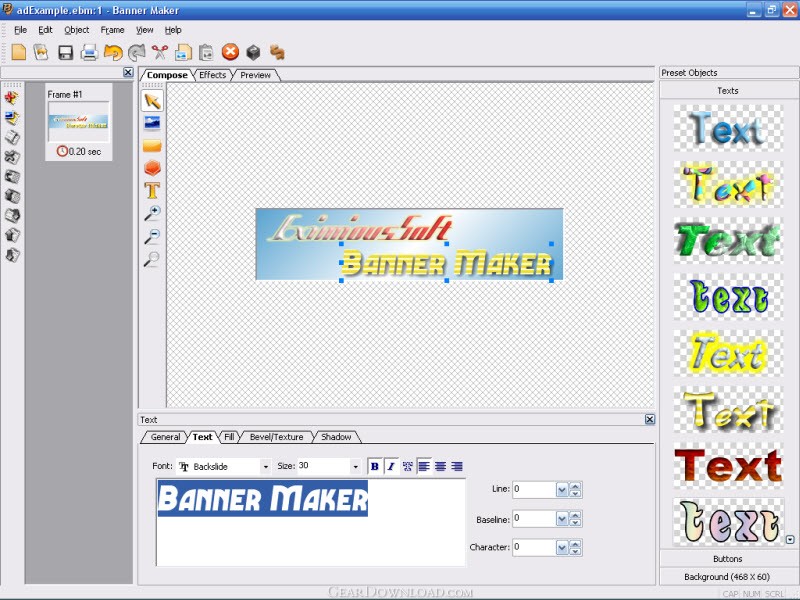The height and width of the screenshot is (600, 800).
Task: Open file using the toolbar Open icon
Action: [41, 52]
